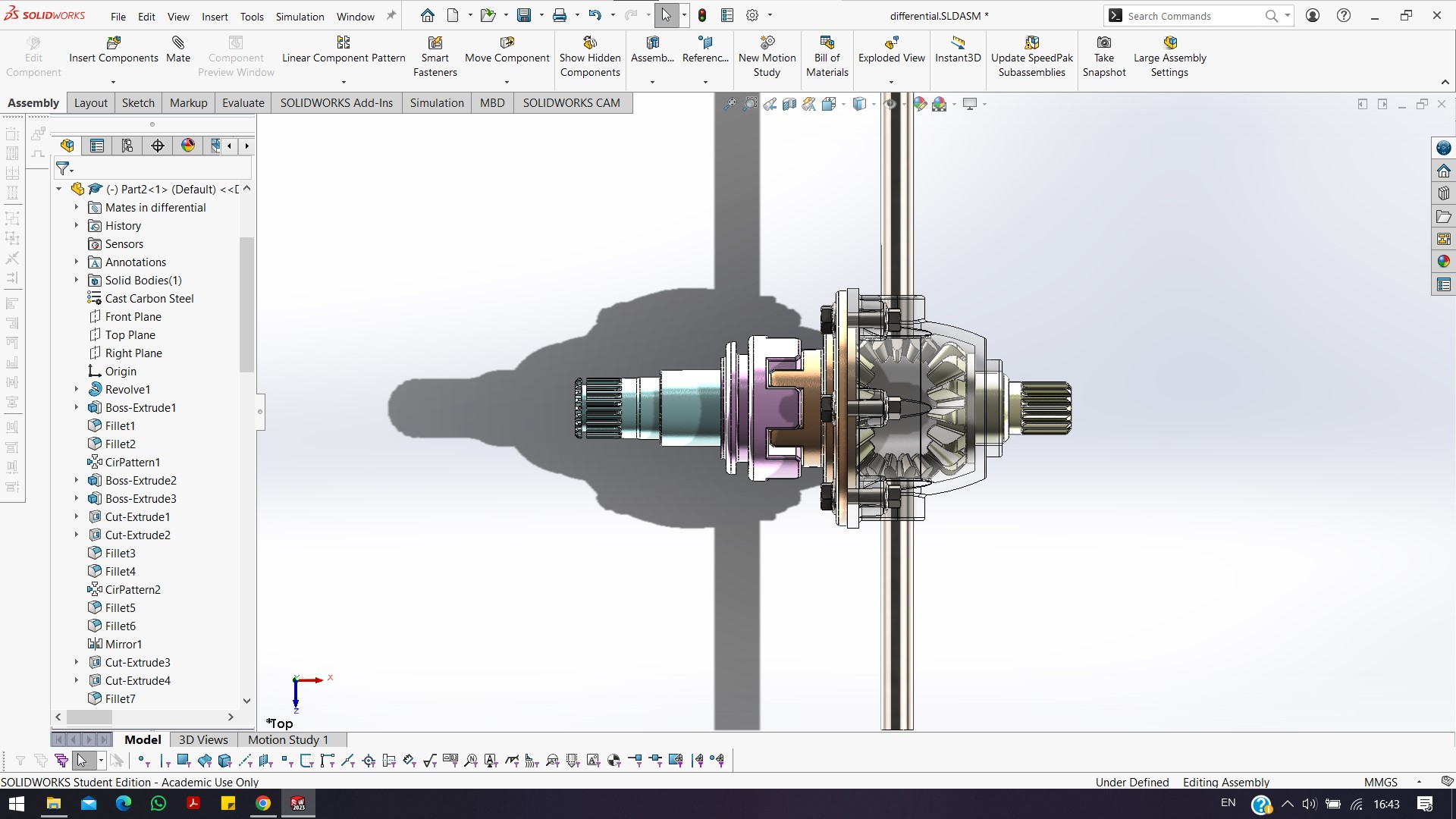Image resolution: width=1456 pixels, height=819 pixels.
Task: Click the Save icon
Action: (x=524, y=15)
